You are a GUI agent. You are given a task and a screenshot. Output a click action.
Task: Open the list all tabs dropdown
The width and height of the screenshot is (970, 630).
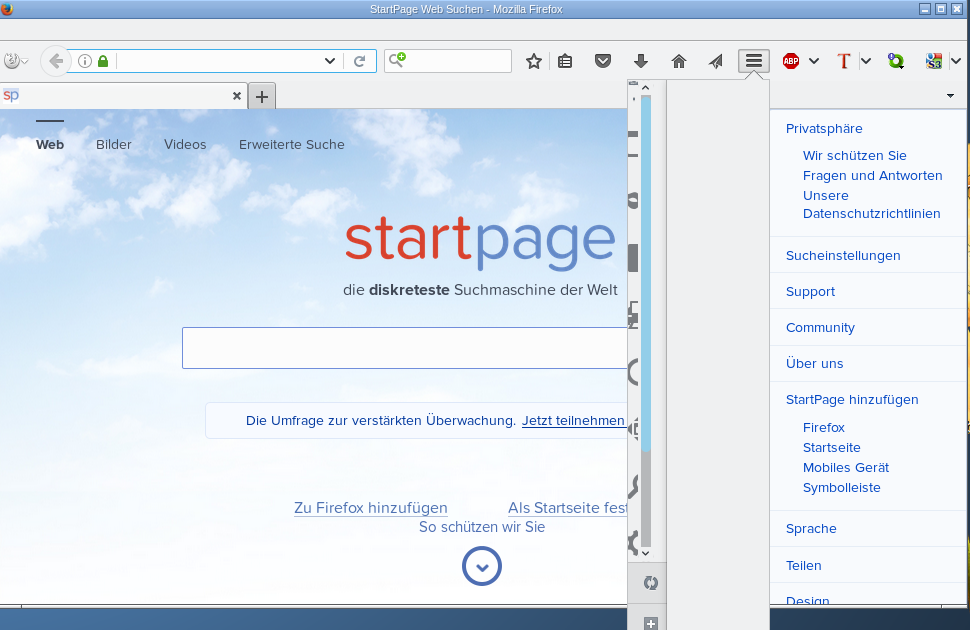point(950,96)
